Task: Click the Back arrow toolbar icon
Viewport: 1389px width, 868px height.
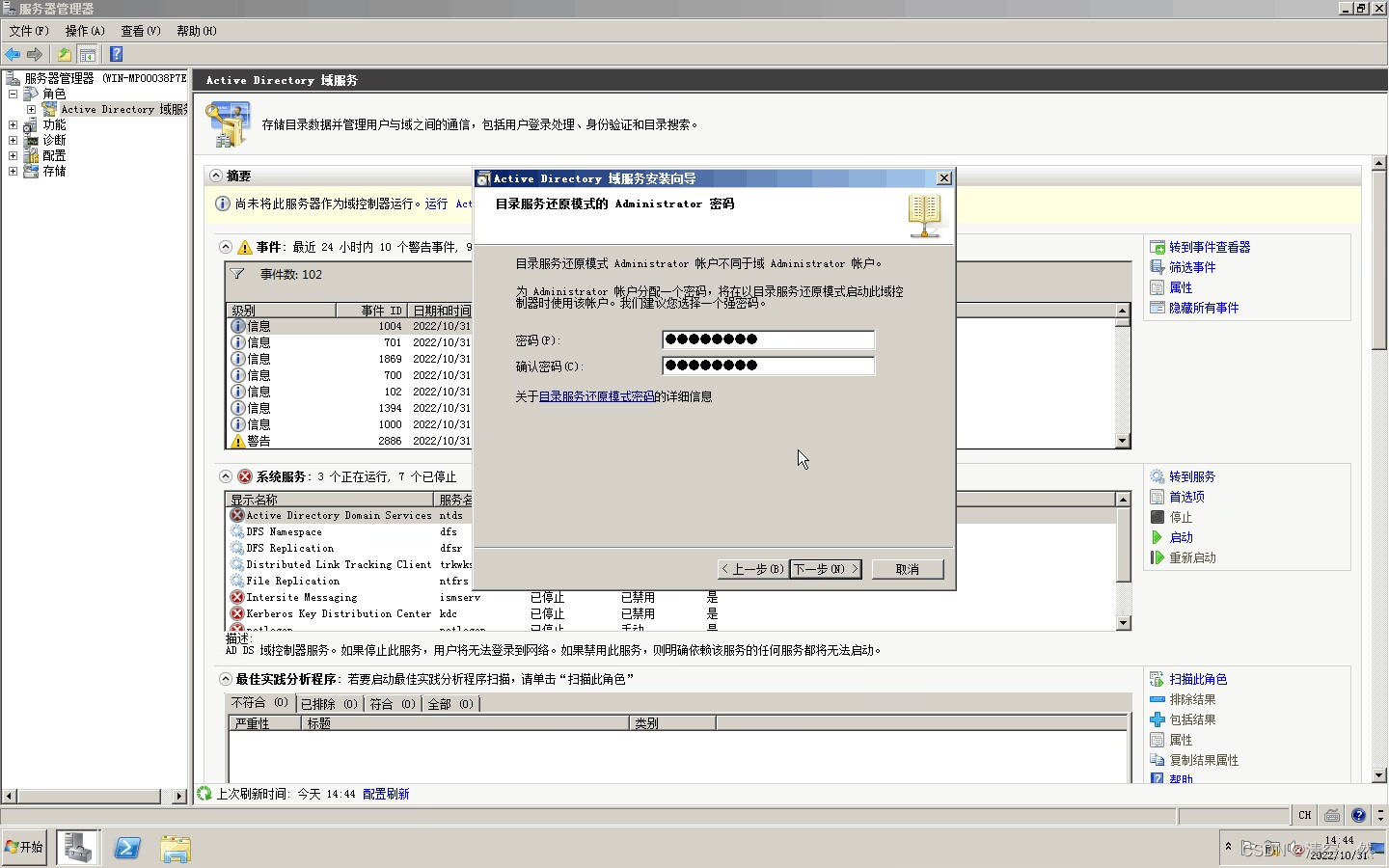Action: point(13,55)
